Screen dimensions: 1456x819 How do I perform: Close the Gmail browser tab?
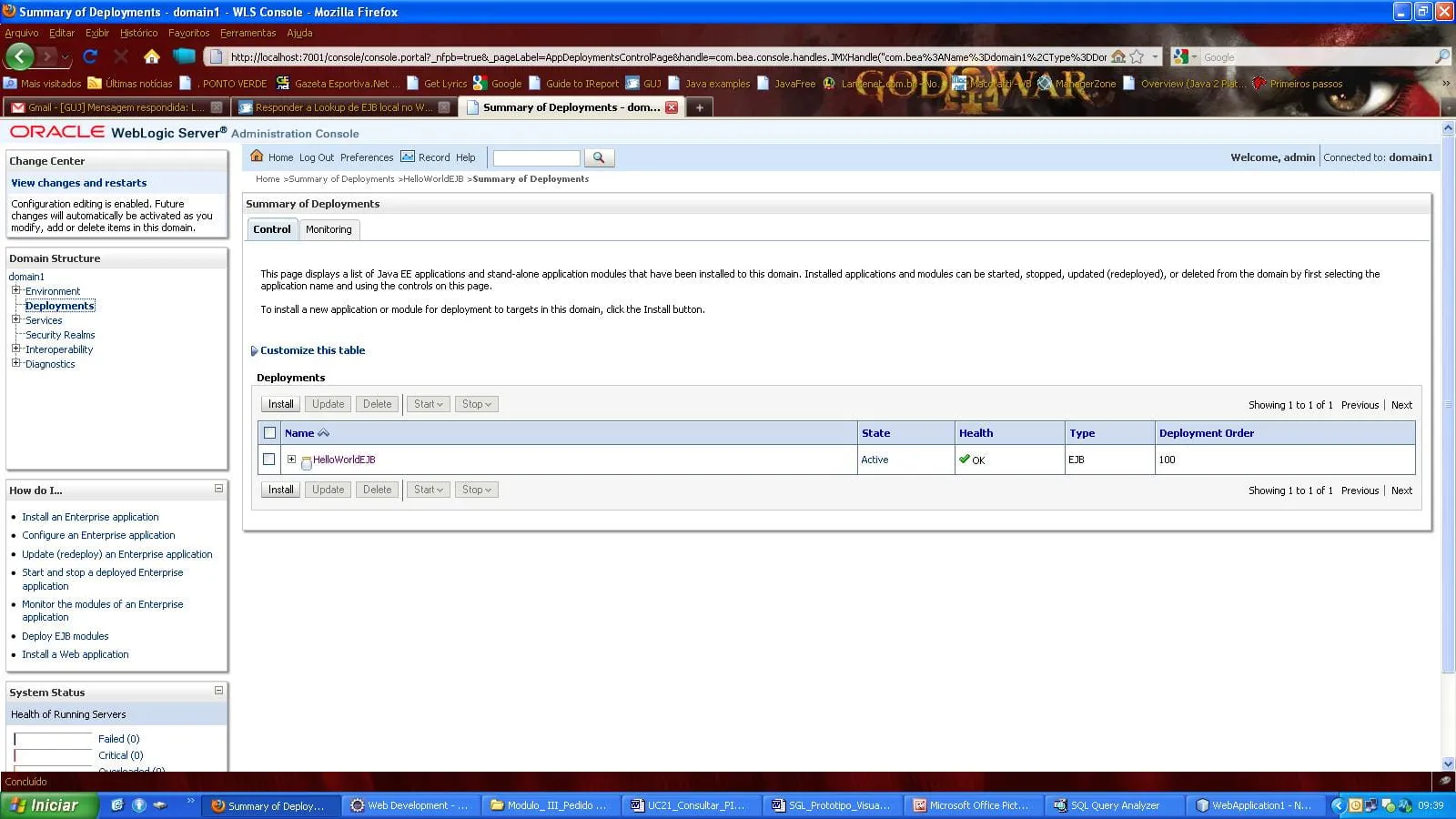click(217, 107)
